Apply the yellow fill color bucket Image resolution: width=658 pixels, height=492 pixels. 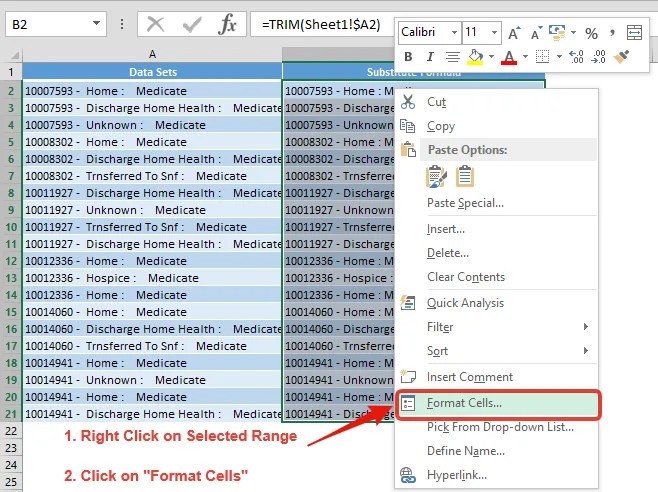tap(475, 57)
